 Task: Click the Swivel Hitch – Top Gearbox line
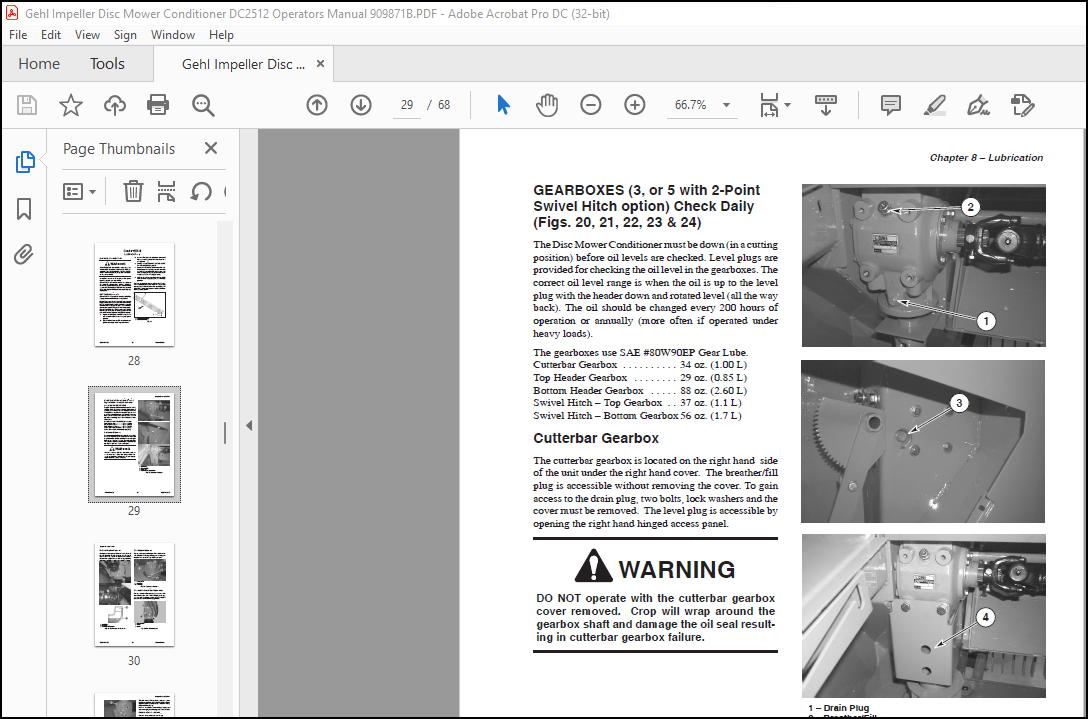pyautogui.click(x=637, y=403)
